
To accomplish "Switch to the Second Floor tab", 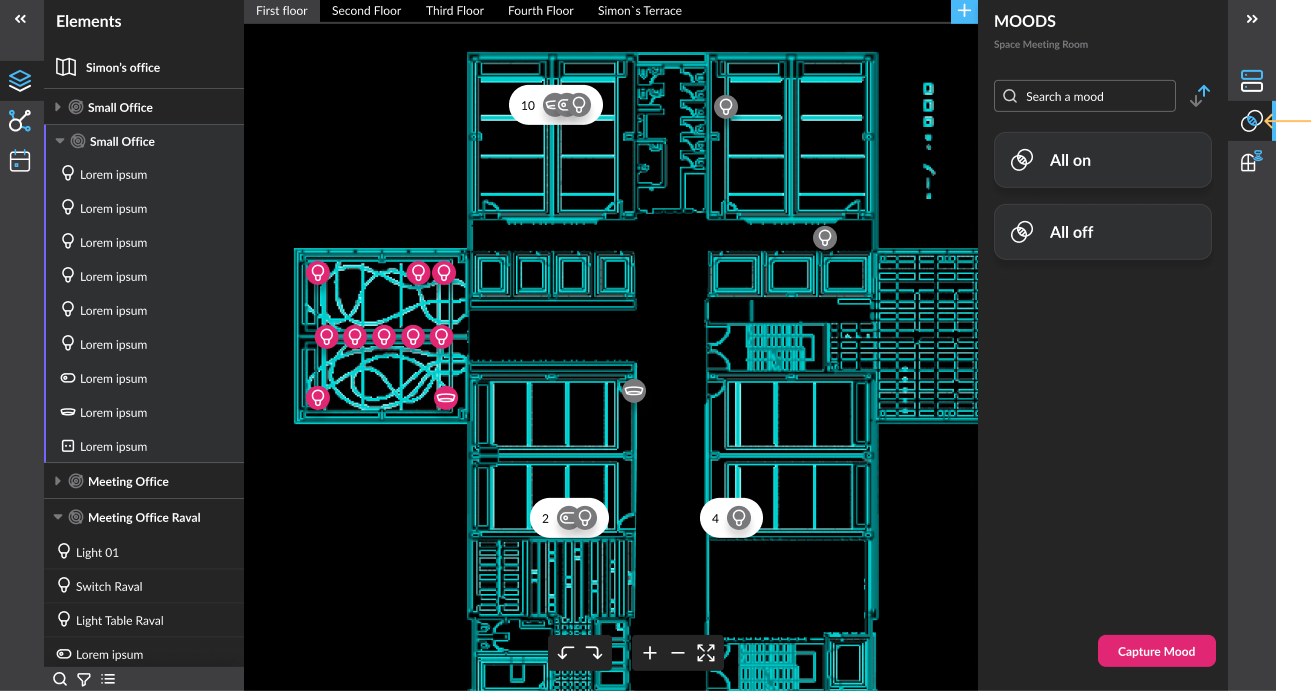I will pos(366,11).
